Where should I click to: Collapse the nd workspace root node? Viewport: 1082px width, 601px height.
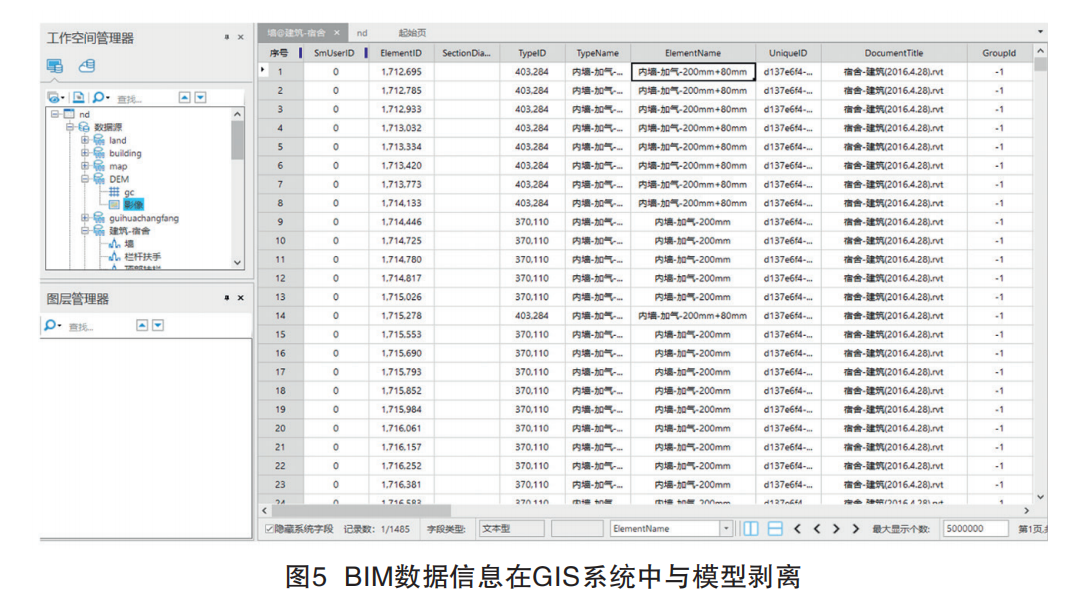(x=55, y=114)
